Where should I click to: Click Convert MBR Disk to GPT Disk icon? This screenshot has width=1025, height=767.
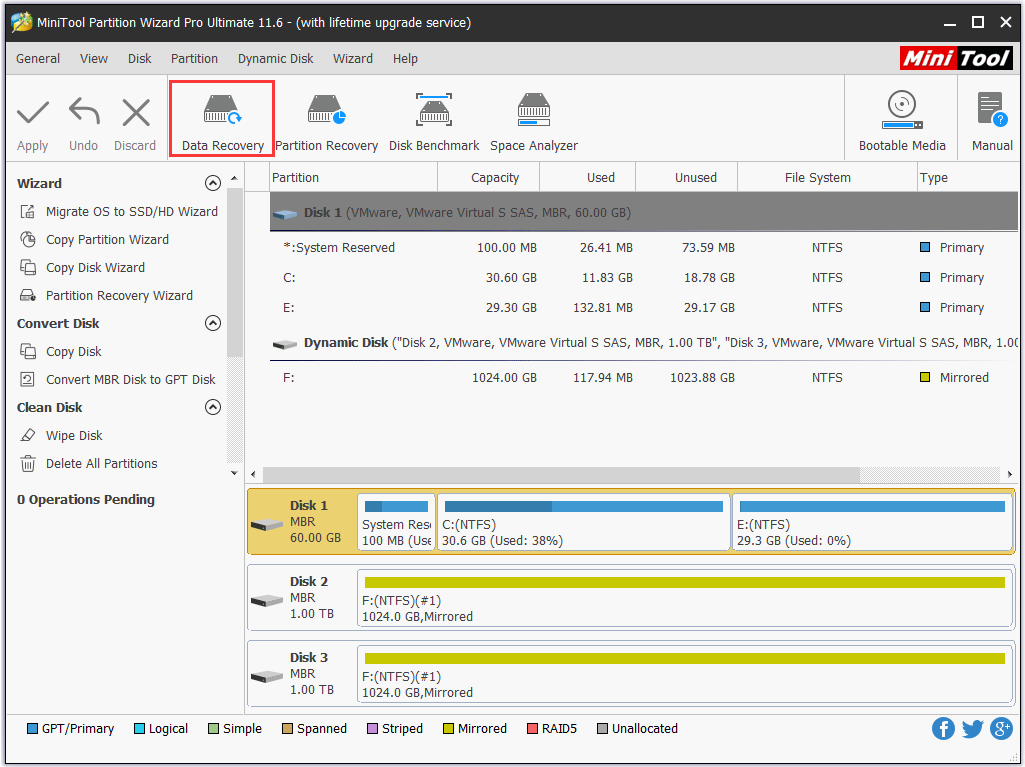point(27,379)
